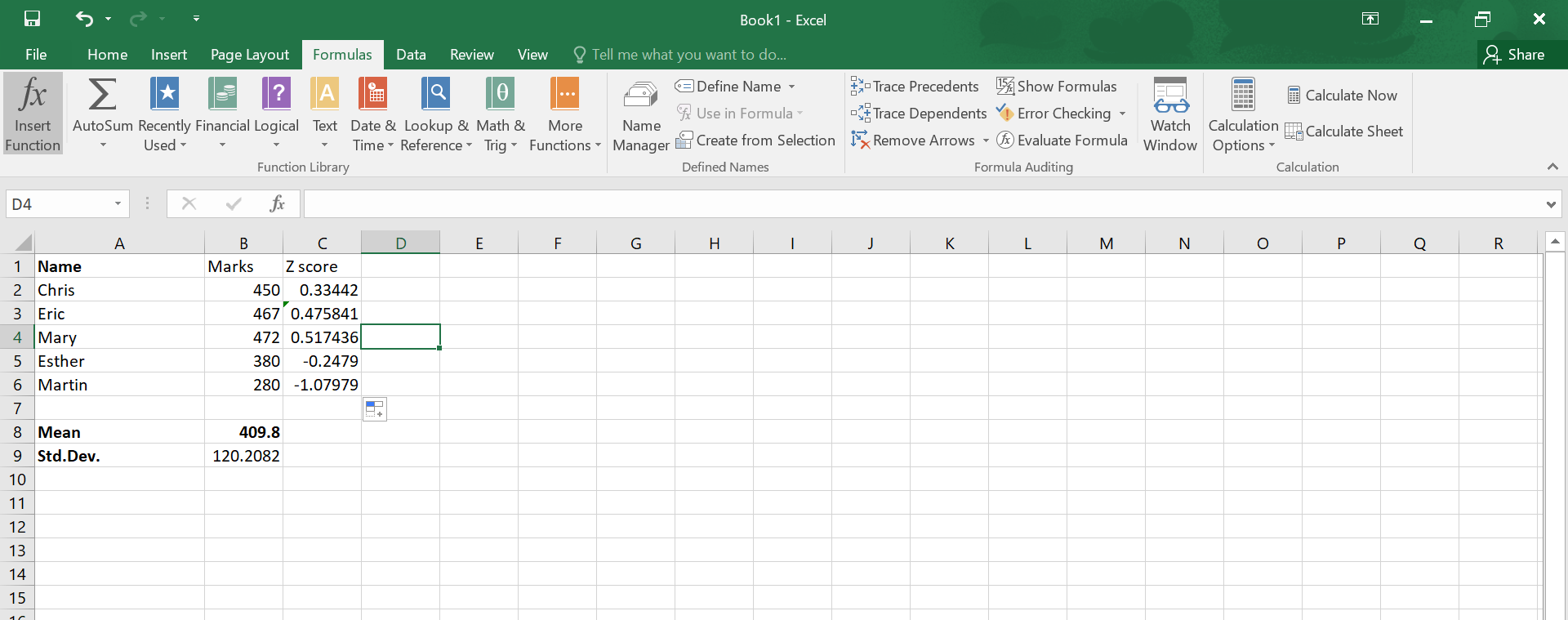Open Financial functions menu
The height and width of the screenshot is (620, 1568).
point(222,114)
